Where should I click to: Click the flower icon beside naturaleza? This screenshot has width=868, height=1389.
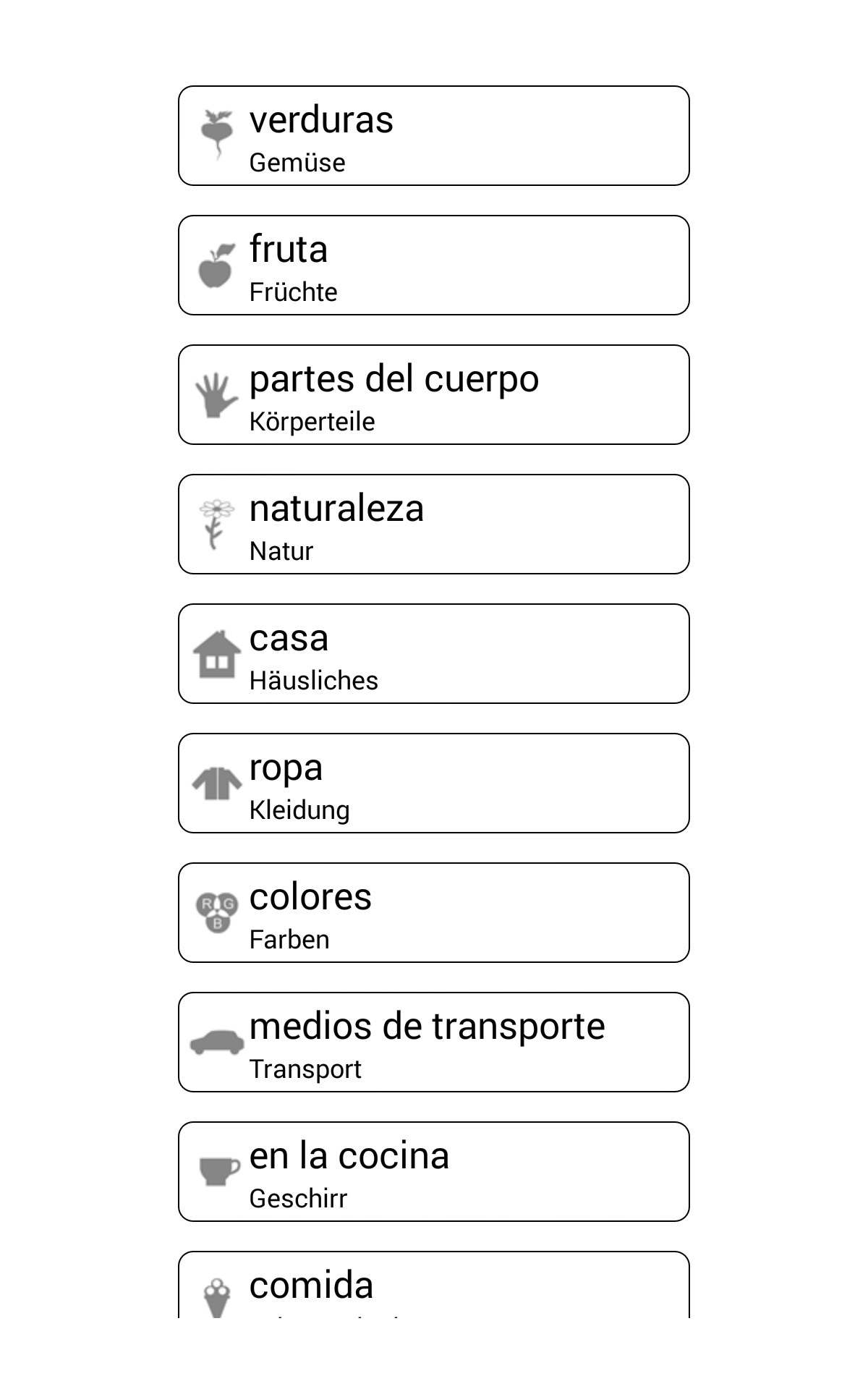click(216, 524)
